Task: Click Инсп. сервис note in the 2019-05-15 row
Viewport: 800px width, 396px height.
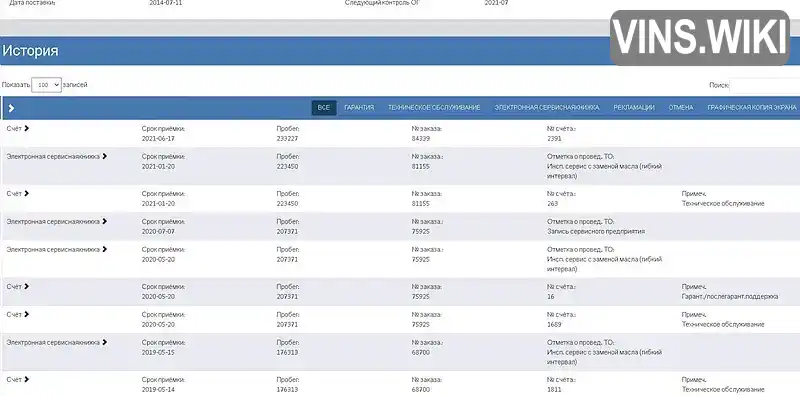Action: 605,357
